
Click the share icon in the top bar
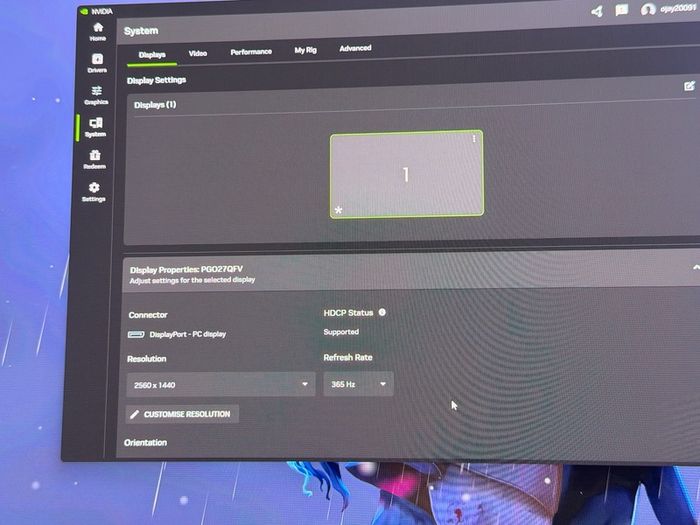tap(597, 11)
